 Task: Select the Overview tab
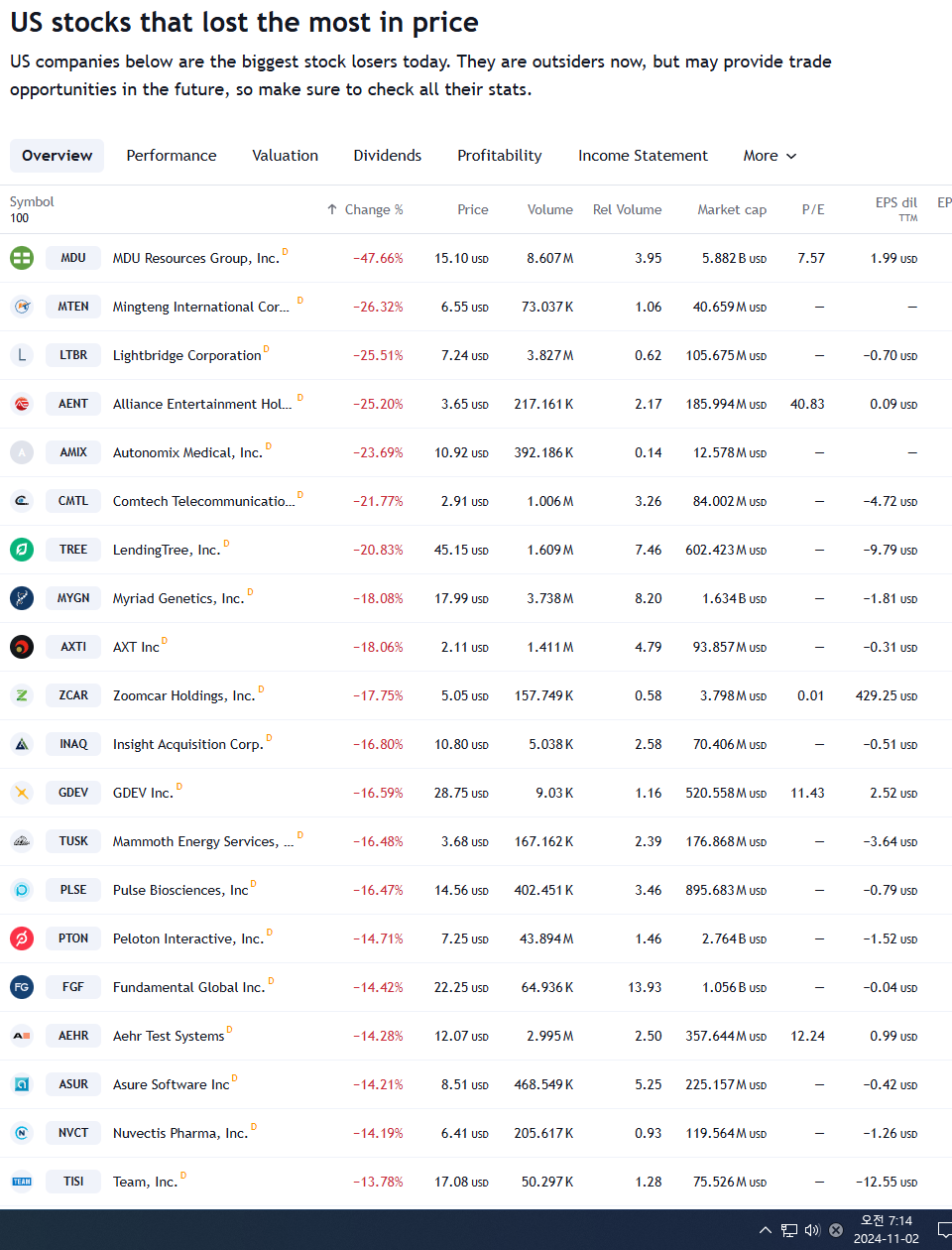coord(57,156)
